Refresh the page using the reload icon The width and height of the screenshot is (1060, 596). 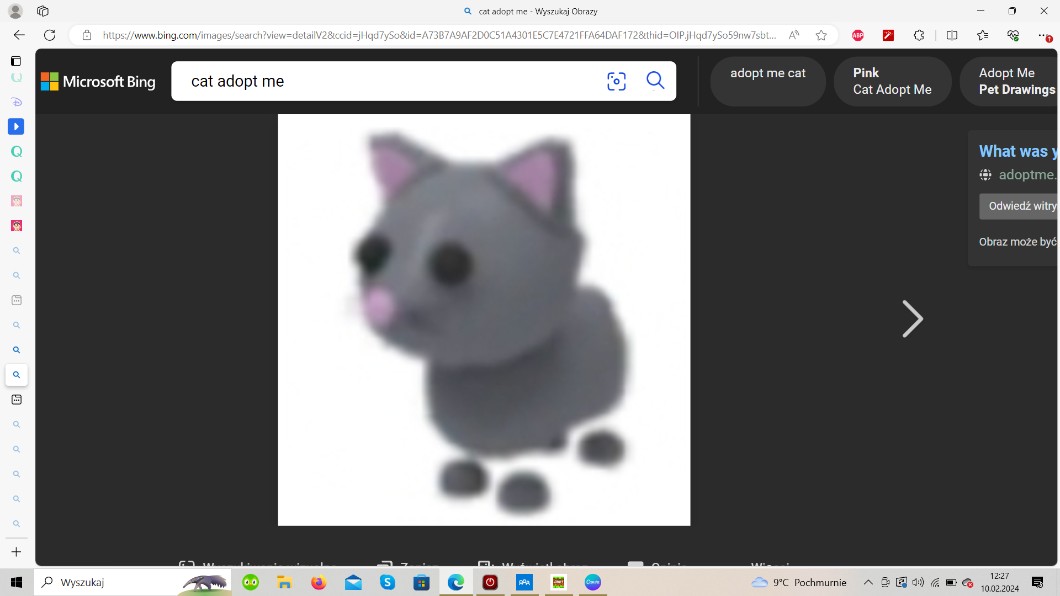(49, 35)
